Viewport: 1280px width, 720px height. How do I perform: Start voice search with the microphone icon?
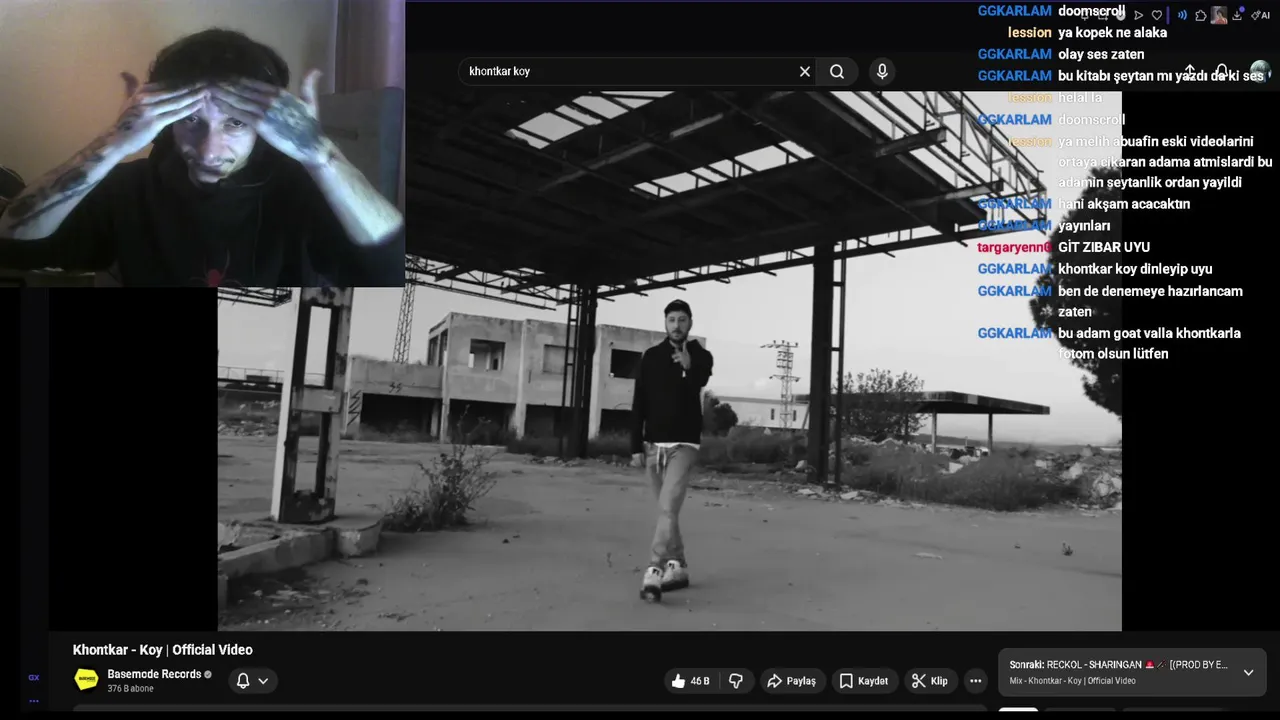[882, 71]
